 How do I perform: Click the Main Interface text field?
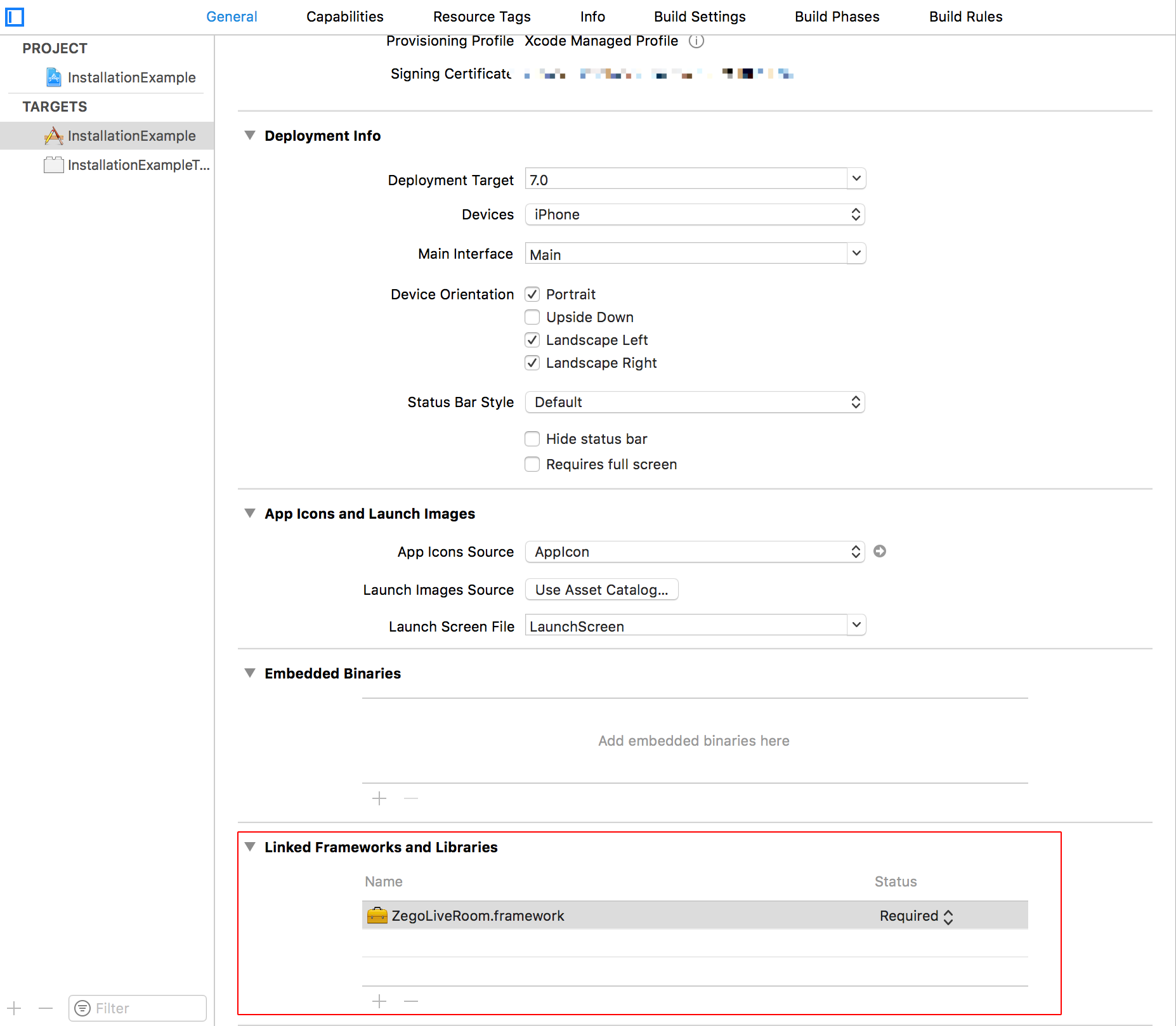tap(686, 254)
